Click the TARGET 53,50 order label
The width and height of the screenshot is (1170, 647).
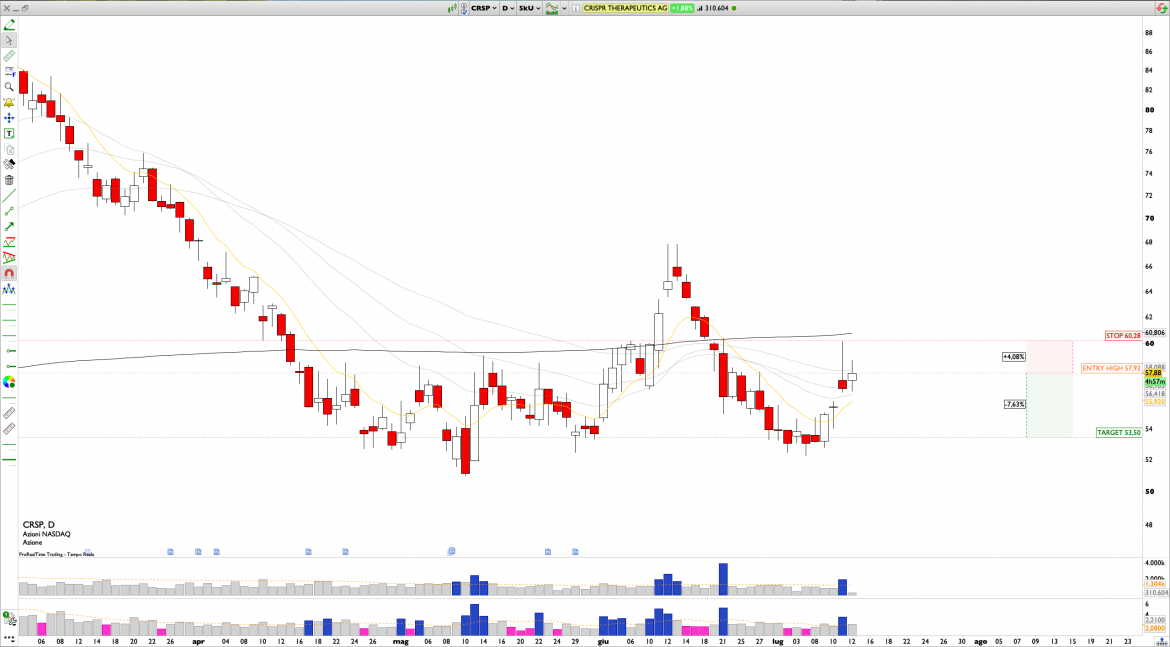(1119, 432)
